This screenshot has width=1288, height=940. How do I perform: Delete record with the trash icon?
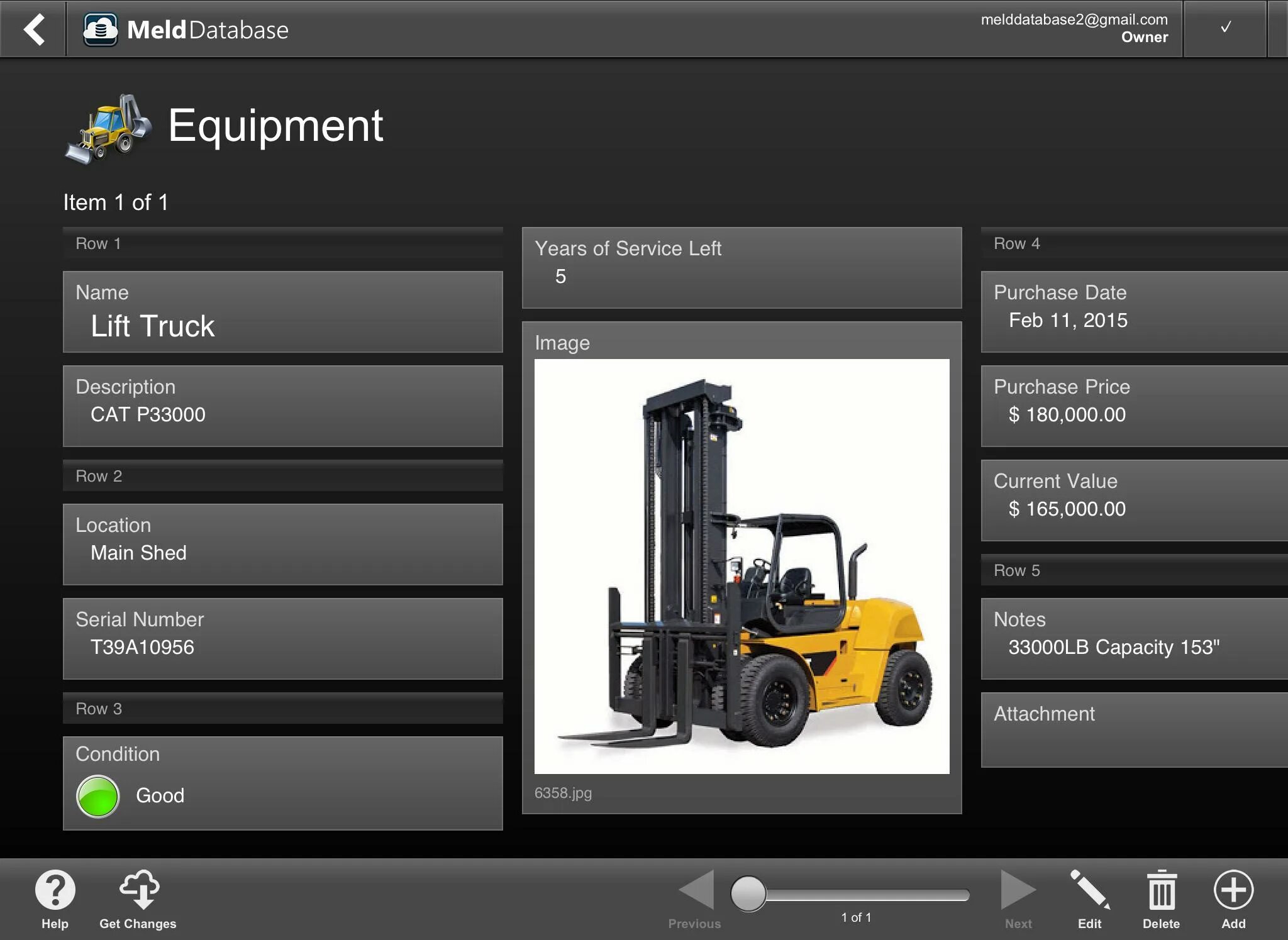coord(1162,890)
